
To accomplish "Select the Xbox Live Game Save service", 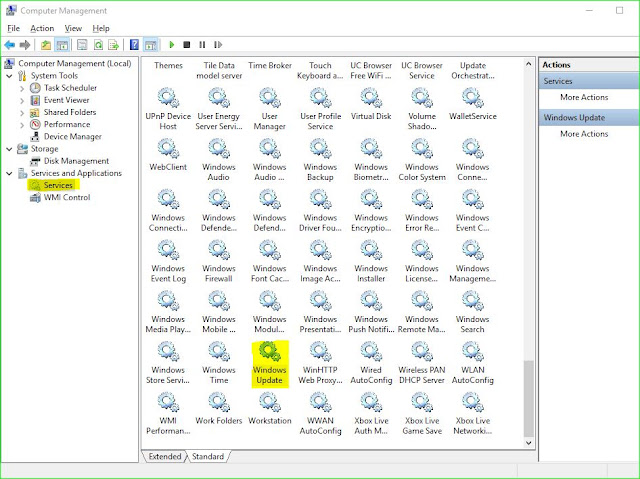I will click(x=422, y=415).
